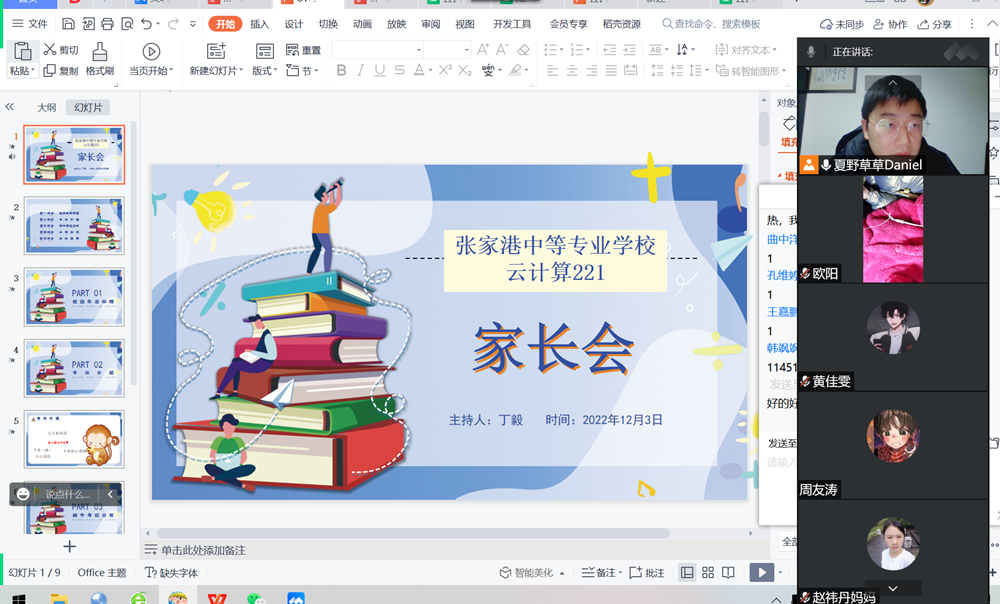Switch to the Outline (大纲) tab

click(x=46, y=107)
